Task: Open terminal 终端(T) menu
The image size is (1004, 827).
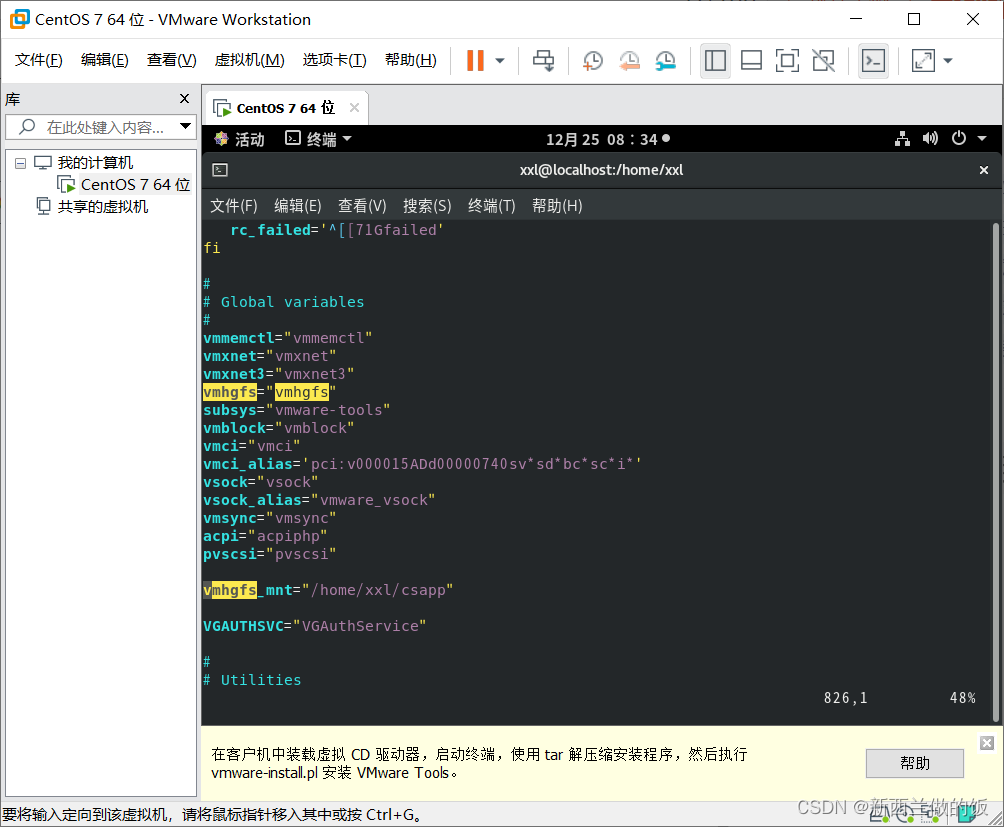Action: tap(492, 205)
